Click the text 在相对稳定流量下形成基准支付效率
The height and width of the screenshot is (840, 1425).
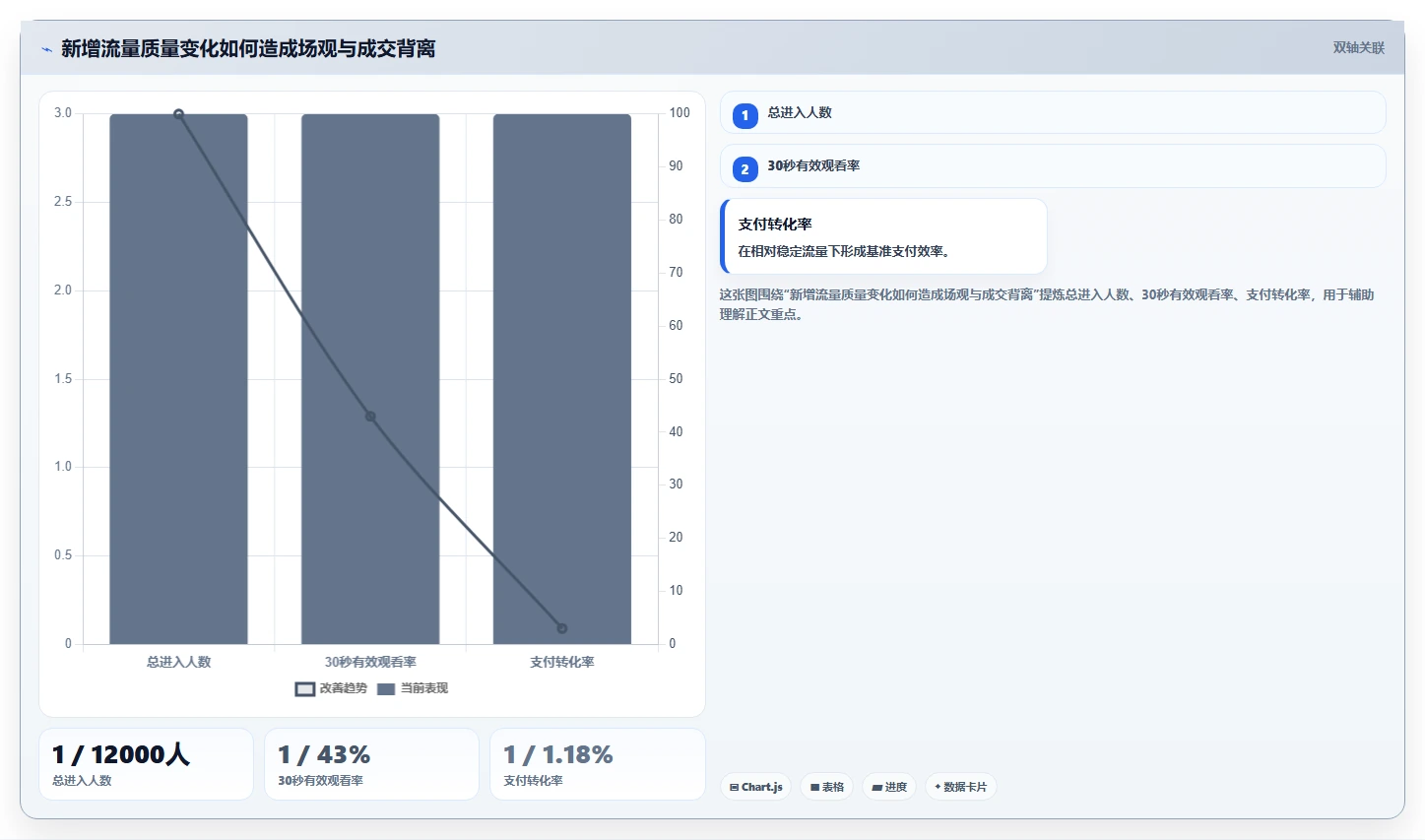[844, 251]
